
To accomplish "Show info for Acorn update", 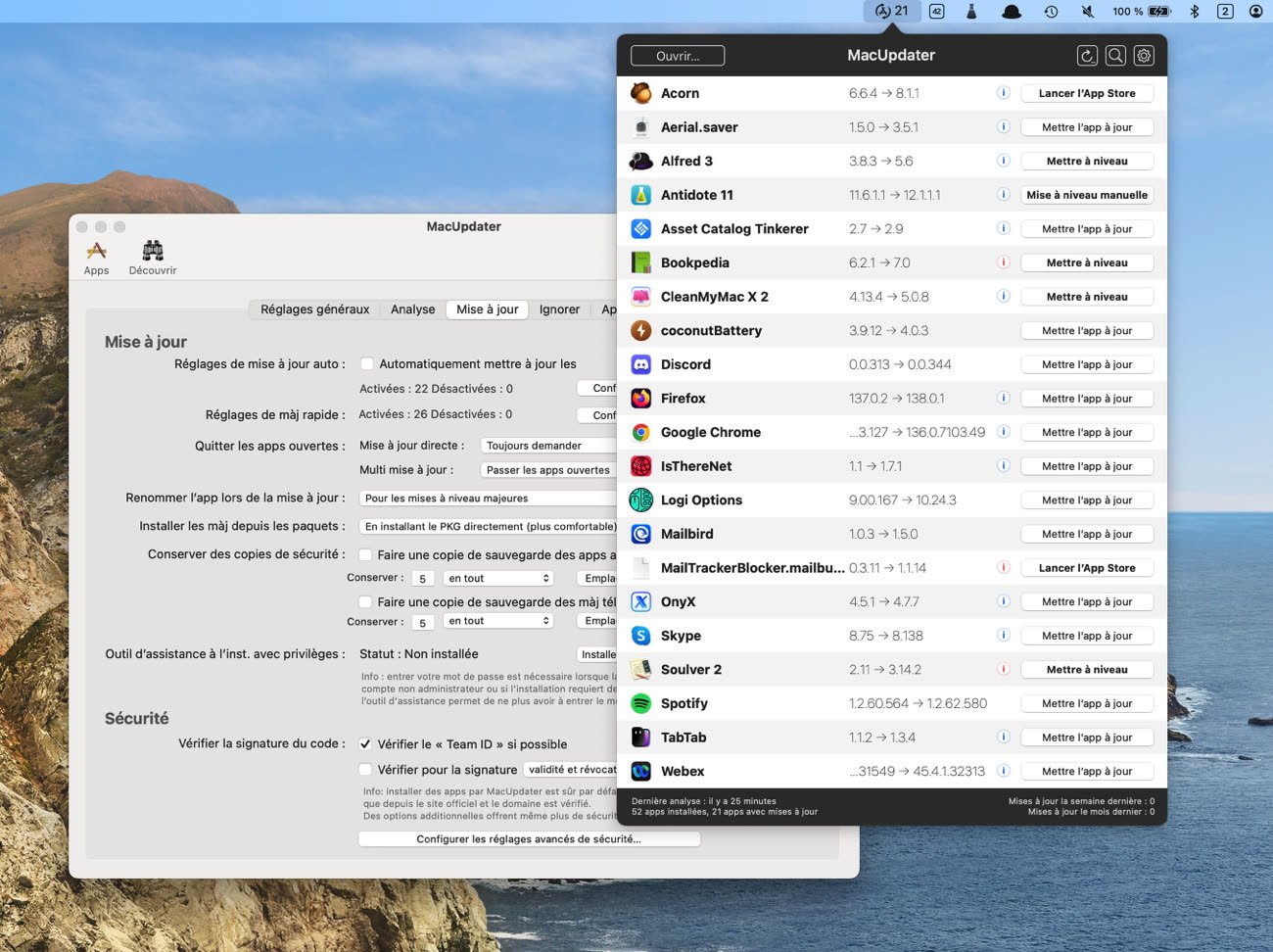I will pos(1003,93).
